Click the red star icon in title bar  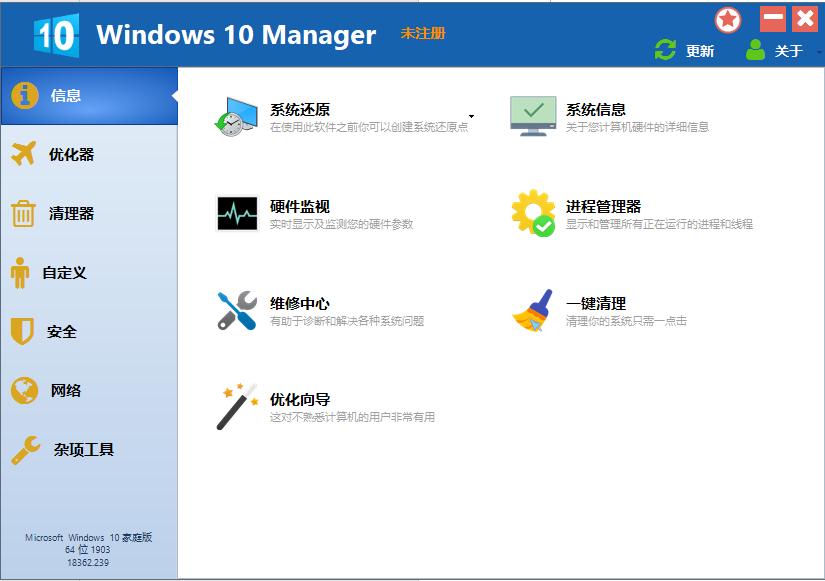(x=729, y=17)
